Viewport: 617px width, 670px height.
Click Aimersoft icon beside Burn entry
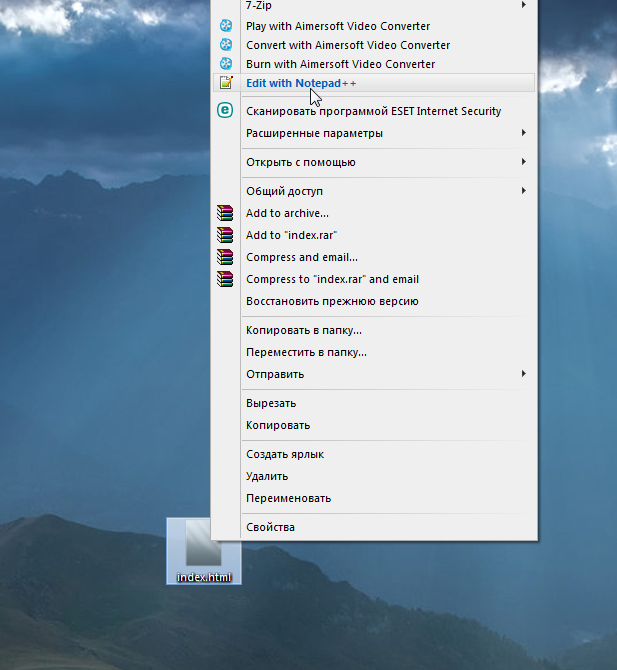pos(226,64)
